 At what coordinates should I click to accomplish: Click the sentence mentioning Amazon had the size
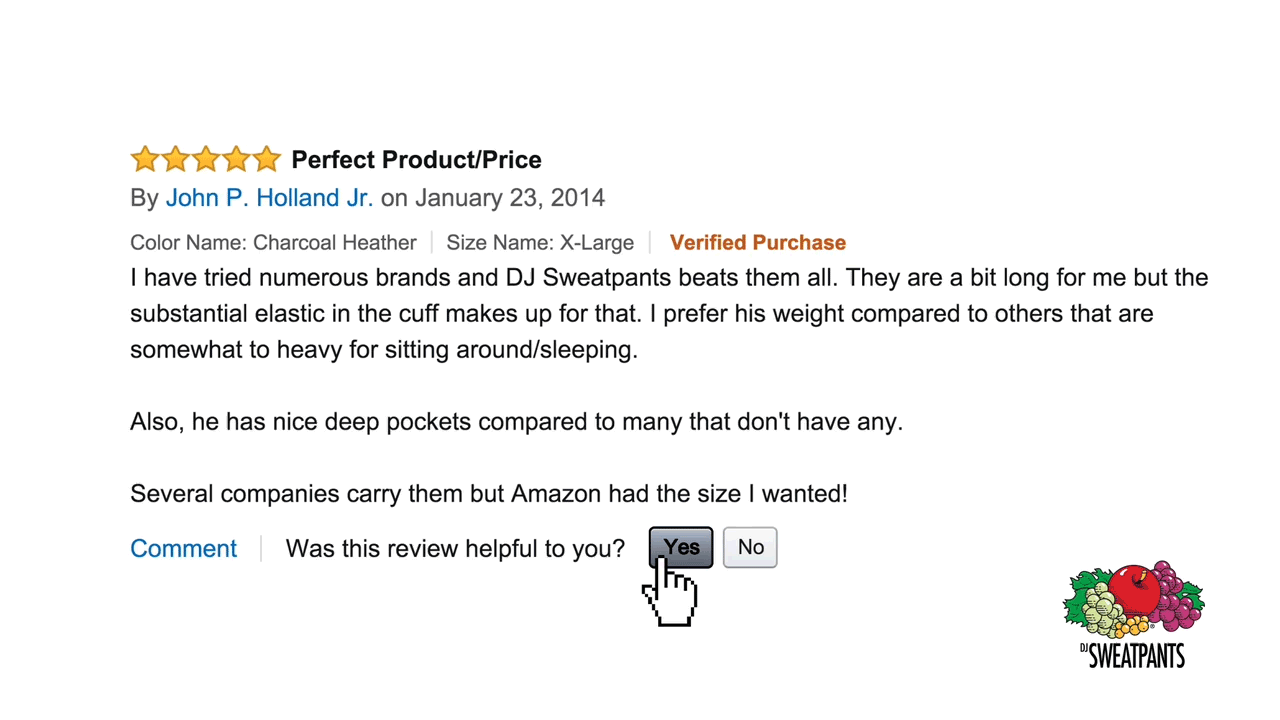click(x=489, y=494)
